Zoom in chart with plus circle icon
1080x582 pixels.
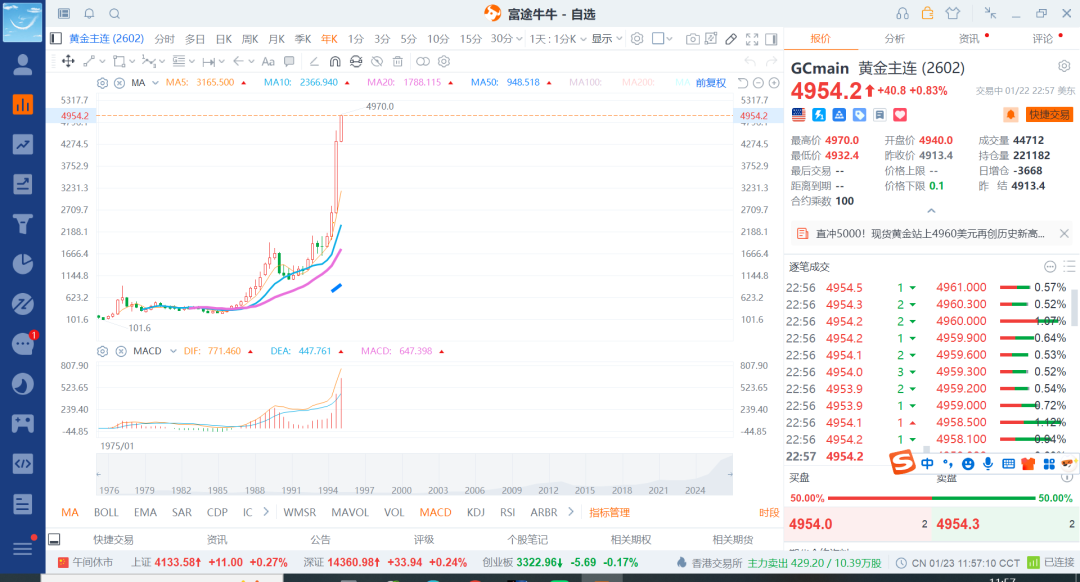pyautogui.click(x=774, y=83)
